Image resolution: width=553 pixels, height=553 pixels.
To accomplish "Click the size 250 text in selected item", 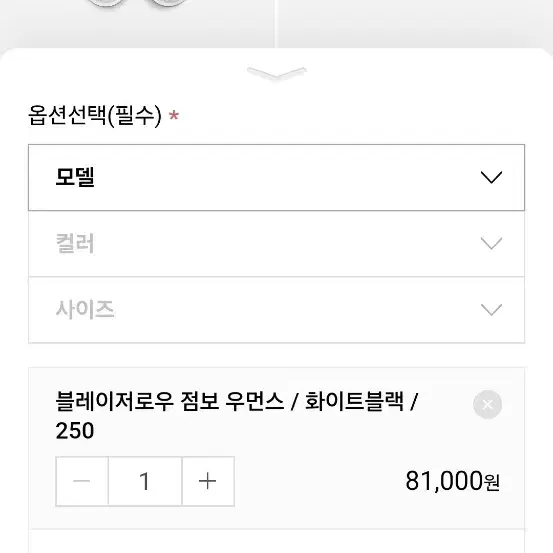I will click(x=75, y=431).
